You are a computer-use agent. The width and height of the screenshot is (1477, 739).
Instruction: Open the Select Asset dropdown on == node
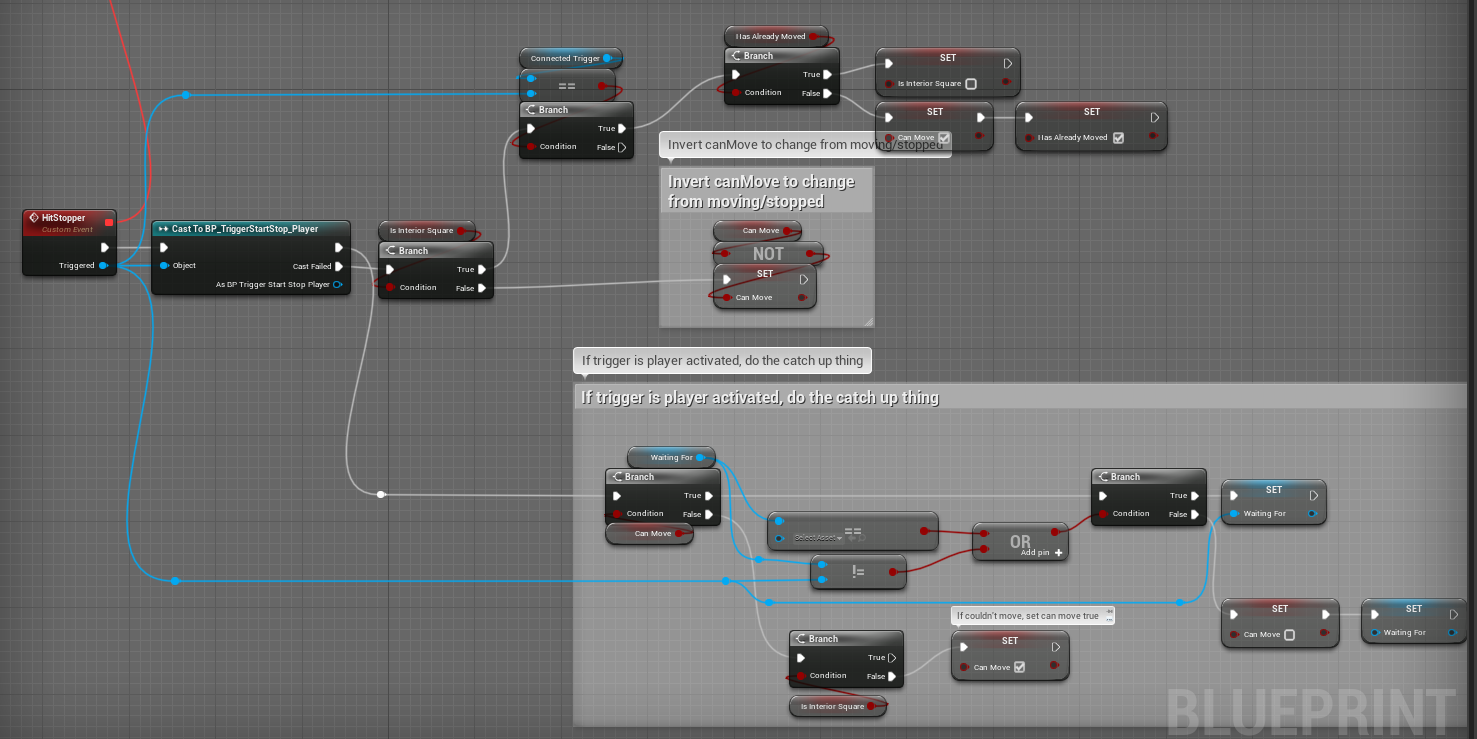click(817, 538)
